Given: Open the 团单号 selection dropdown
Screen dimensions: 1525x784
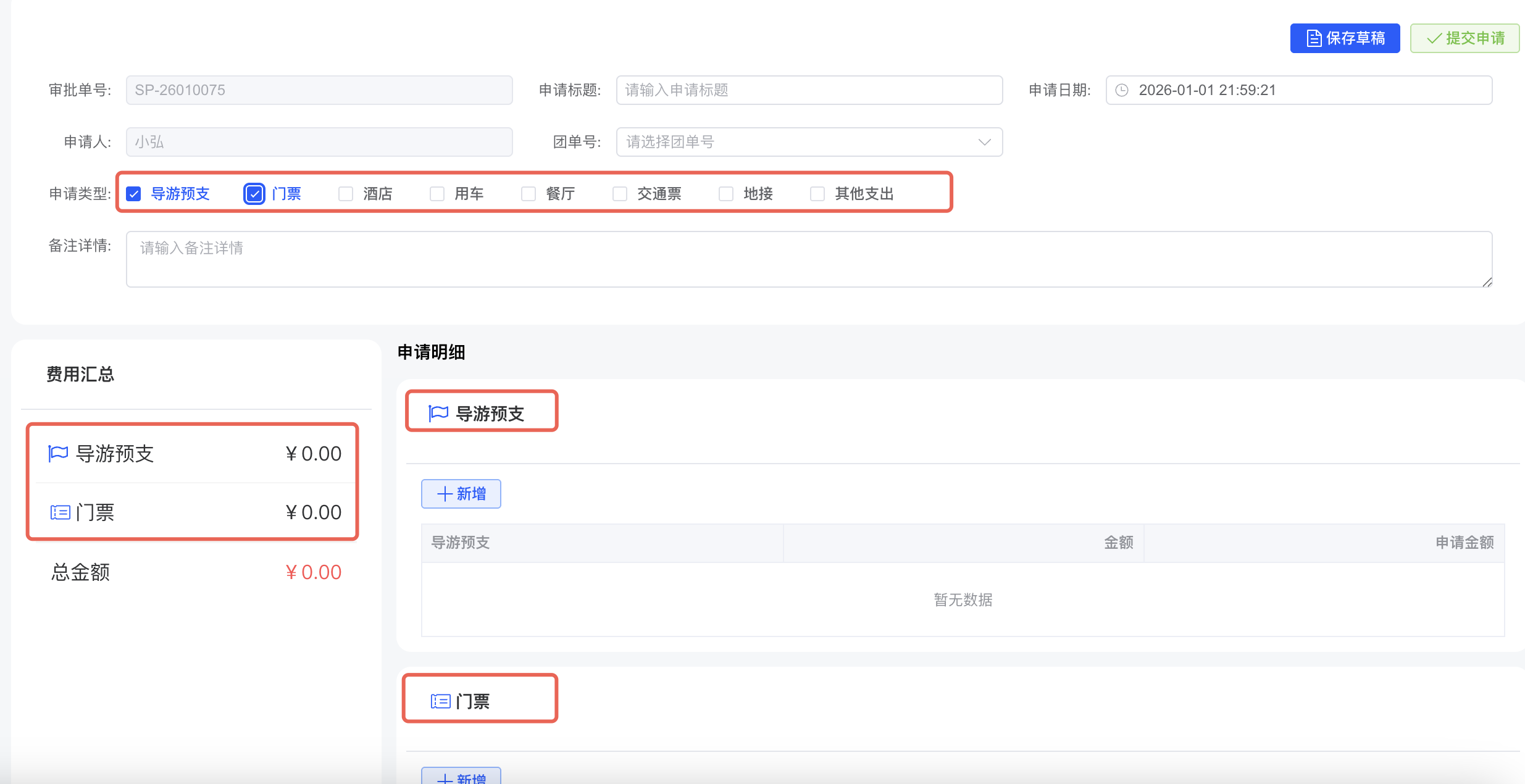Looking at the screenshot, I should (808, 141).
